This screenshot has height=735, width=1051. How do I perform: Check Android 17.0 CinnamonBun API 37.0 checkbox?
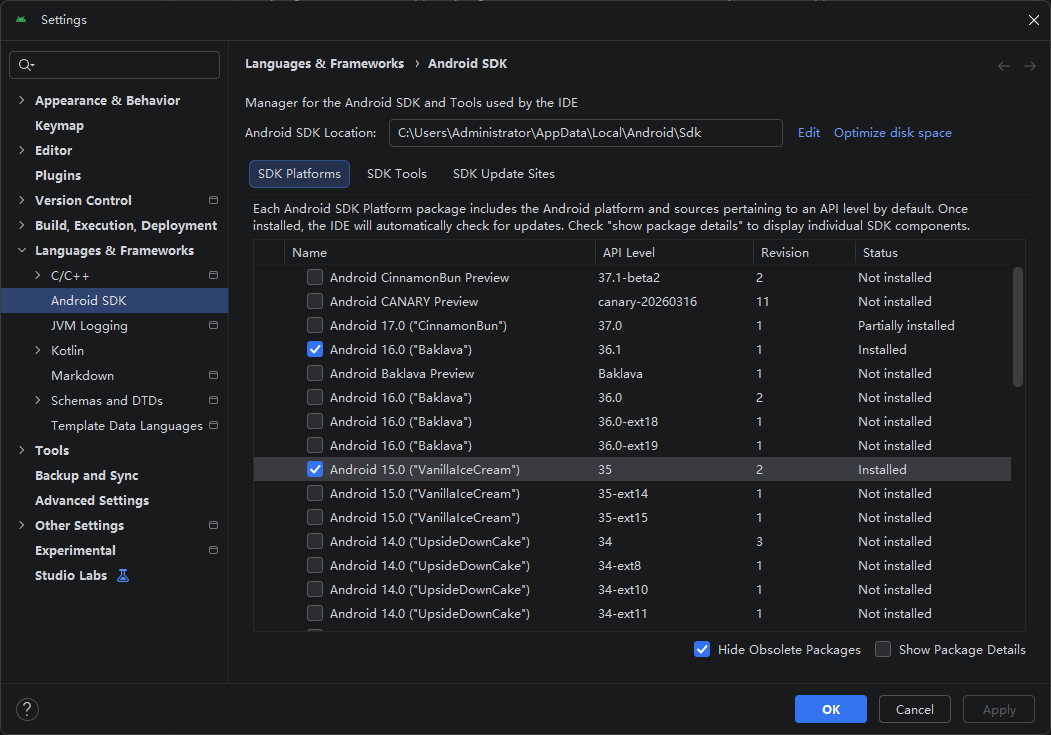coord(315,326)
